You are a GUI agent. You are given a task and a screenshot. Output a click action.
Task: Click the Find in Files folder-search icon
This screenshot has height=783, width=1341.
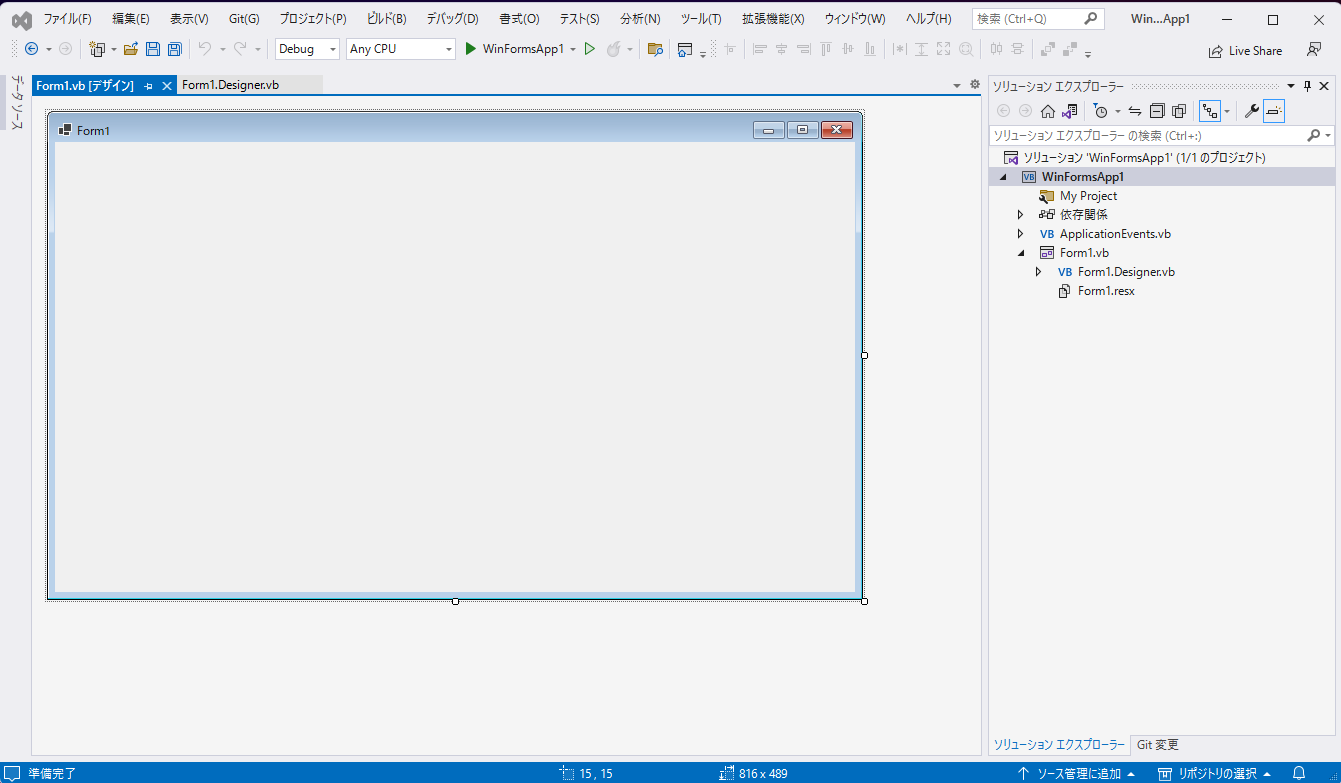[x=655, y=49]
